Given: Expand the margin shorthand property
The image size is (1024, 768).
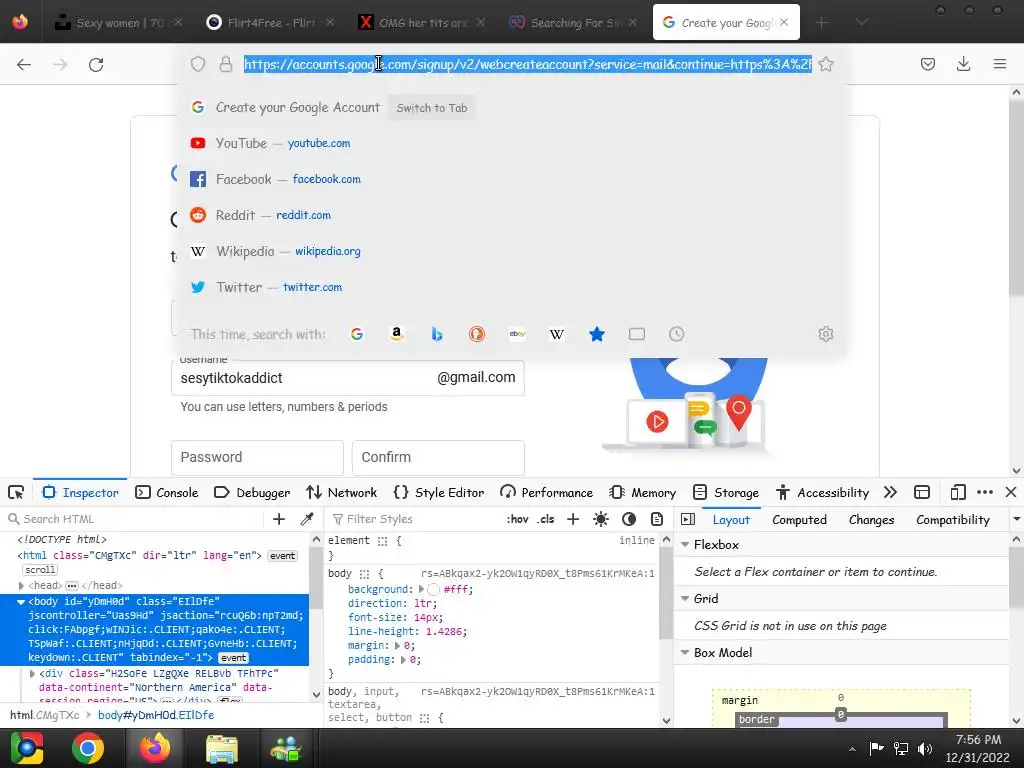Looking at the screenshot, I should coord(397,645).
